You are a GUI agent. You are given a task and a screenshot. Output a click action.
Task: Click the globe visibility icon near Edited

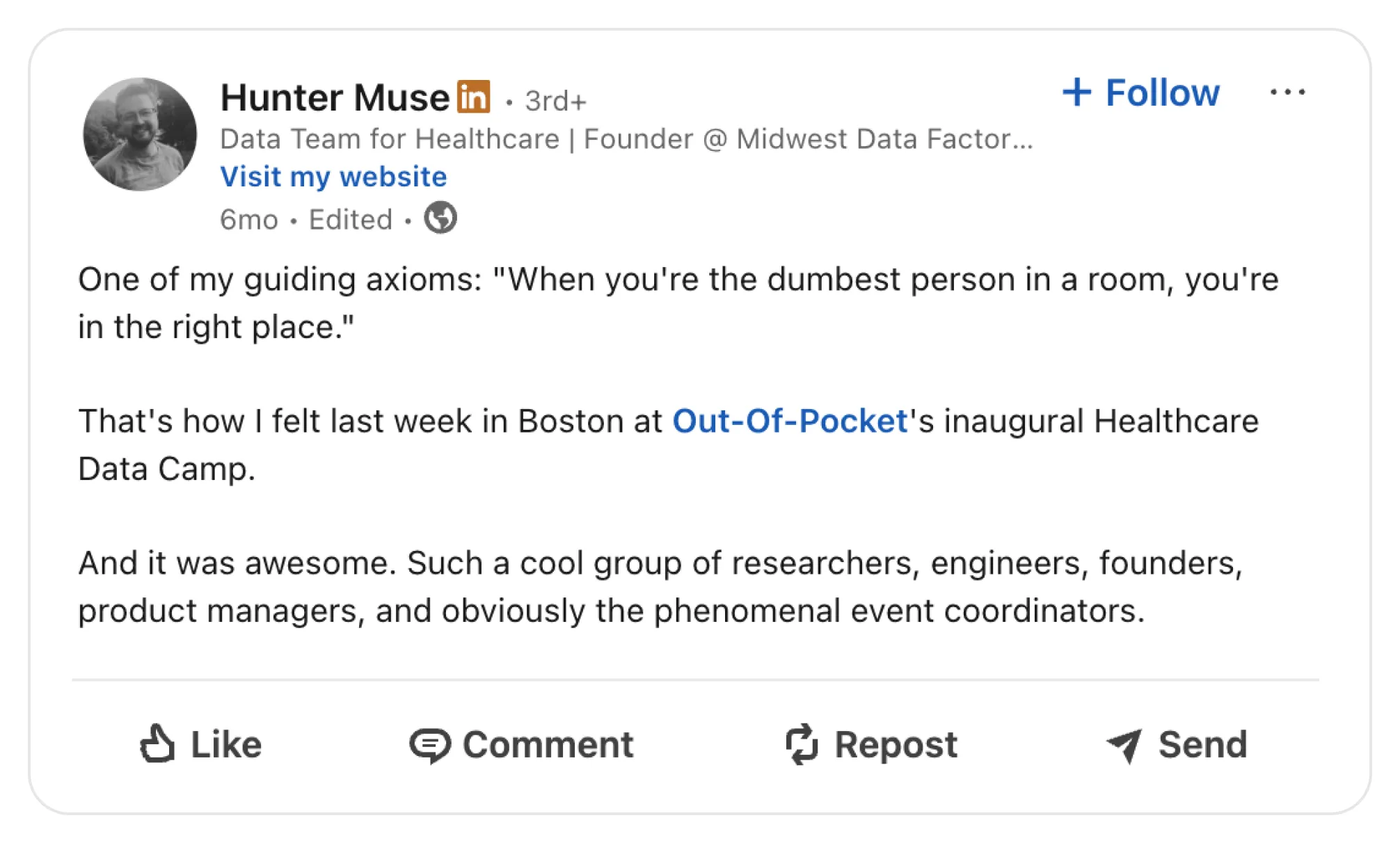(x=440, y=218)
